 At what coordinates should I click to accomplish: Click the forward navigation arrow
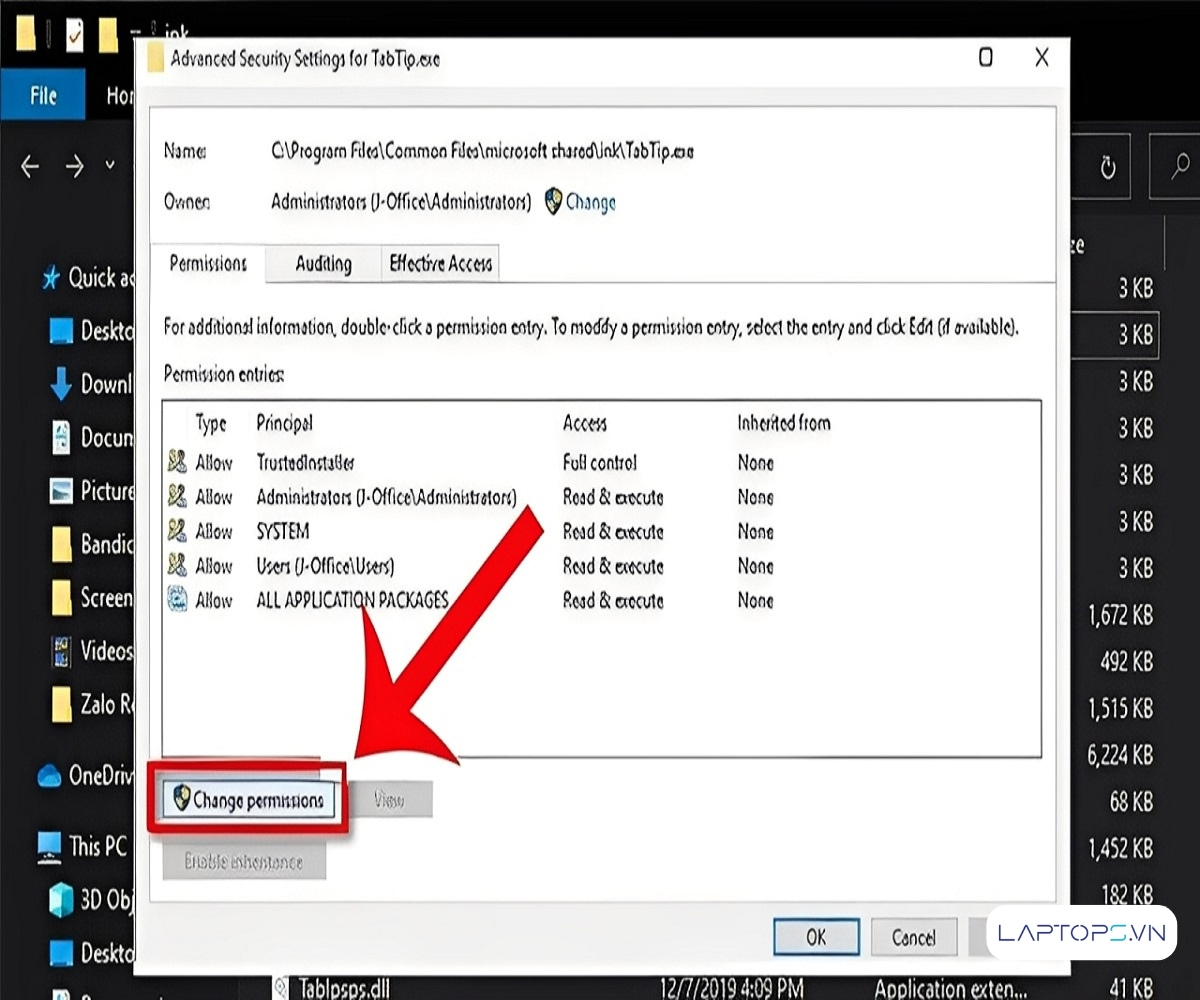click(x=75, y=166)
